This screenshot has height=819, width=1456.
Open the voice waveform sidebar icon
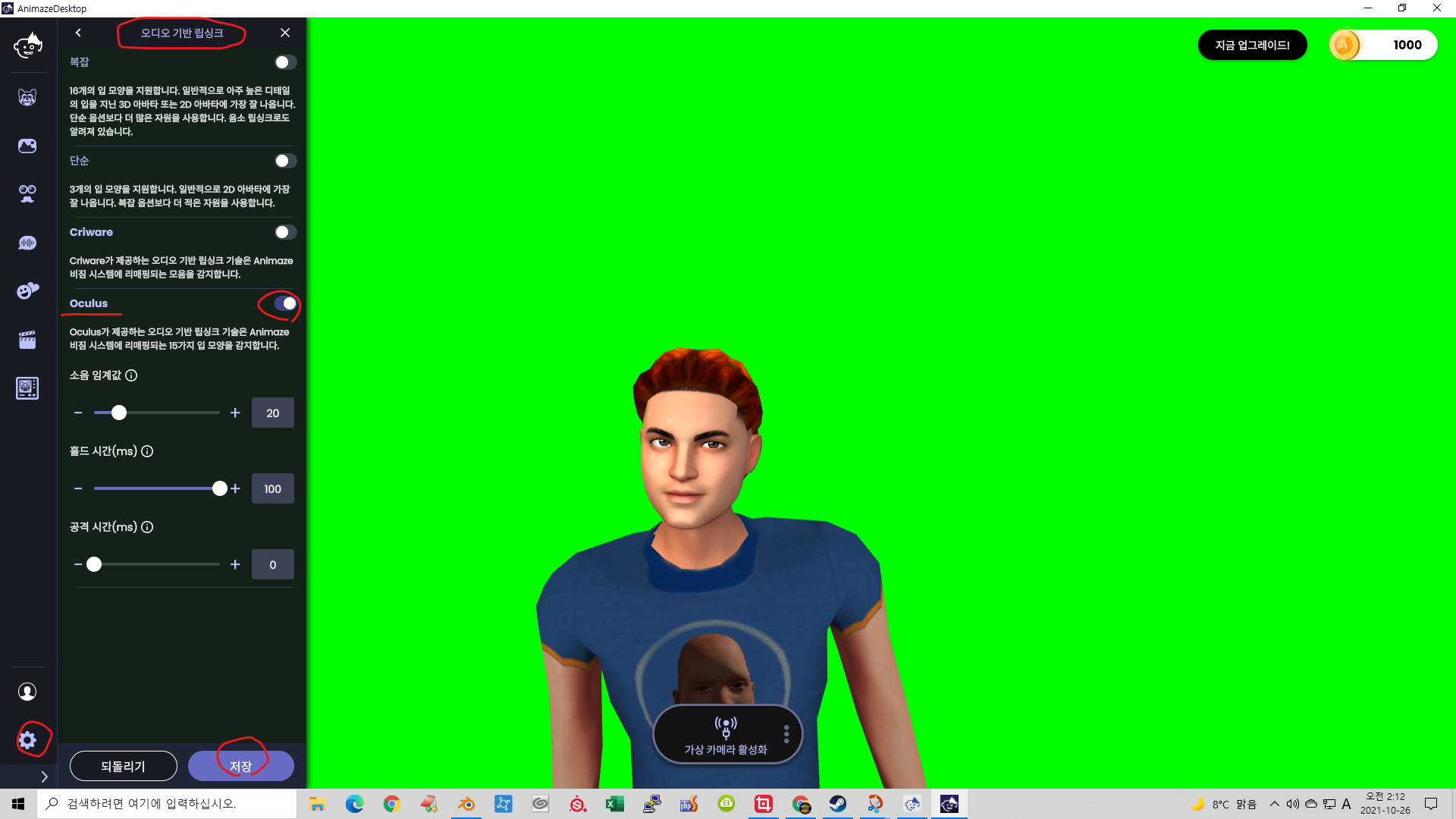[27, 243]
